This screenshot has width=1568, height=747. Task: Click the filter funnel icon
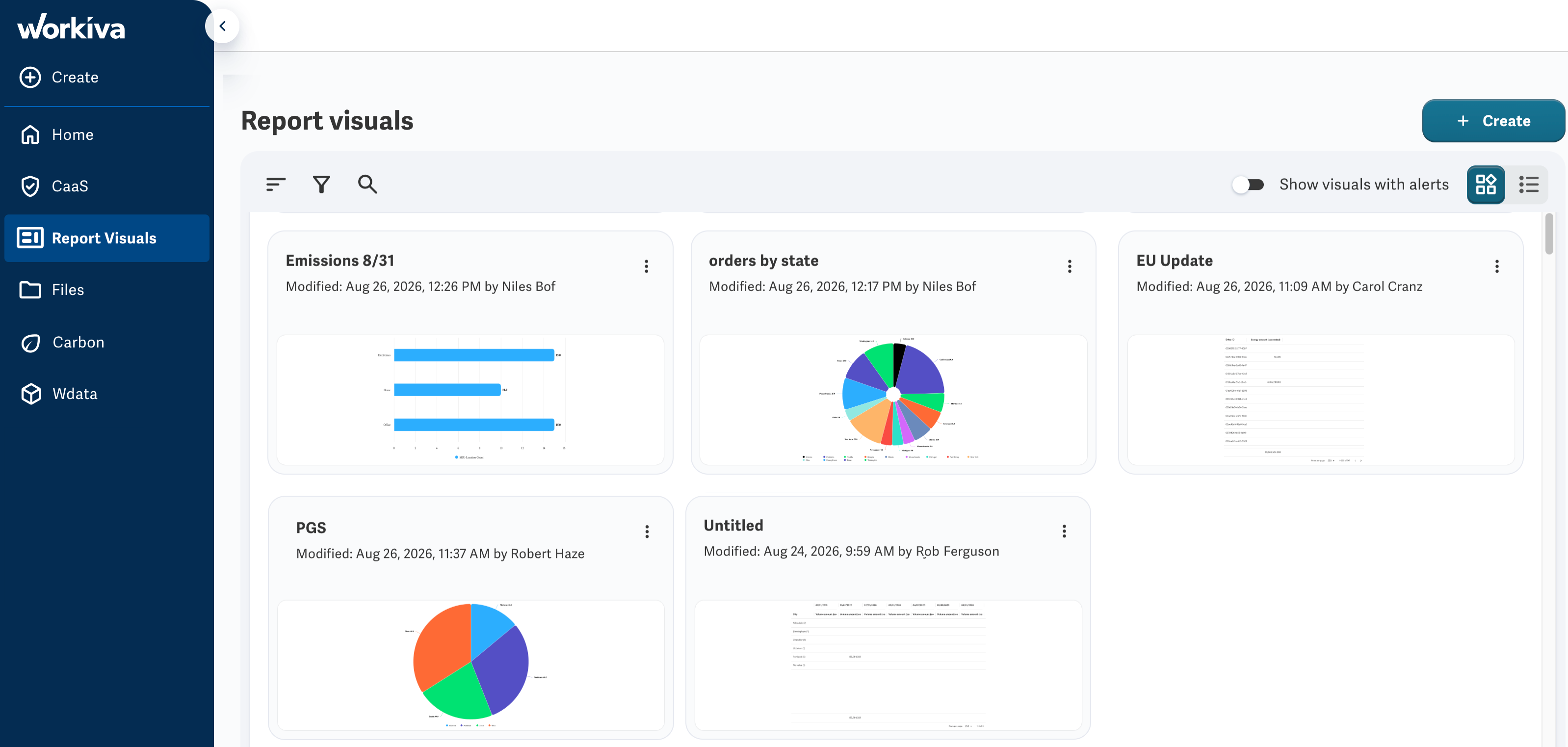[x=321, y=184]
